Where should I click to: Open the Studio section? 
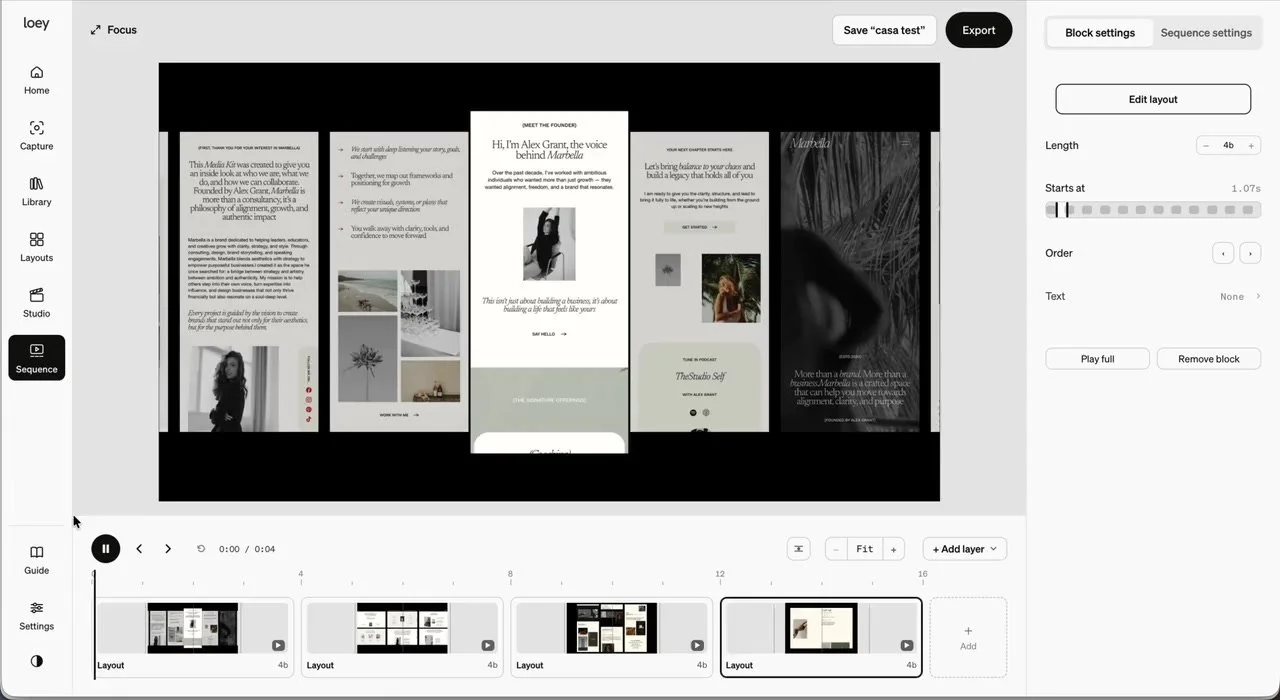[36, 303]
